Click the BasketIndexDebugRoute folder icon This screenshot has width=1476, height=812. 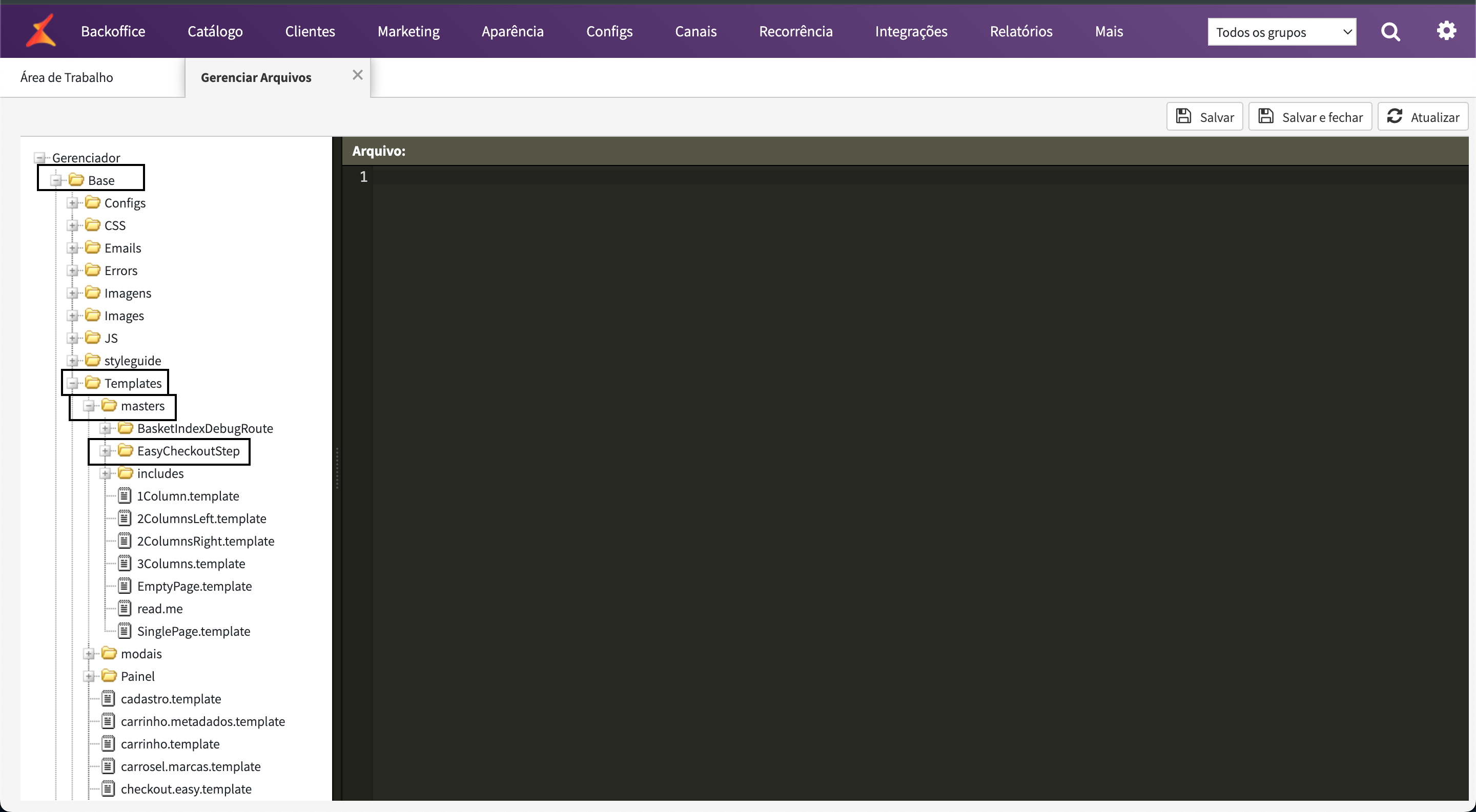[126, 428]
